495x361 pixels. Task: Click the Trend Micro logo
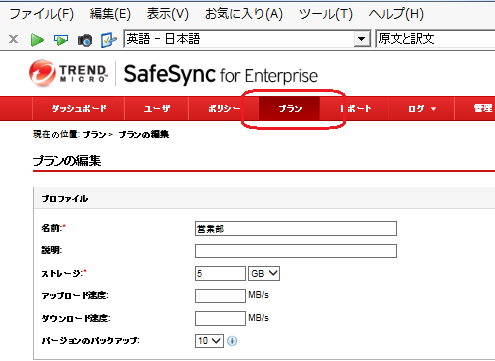68,73
